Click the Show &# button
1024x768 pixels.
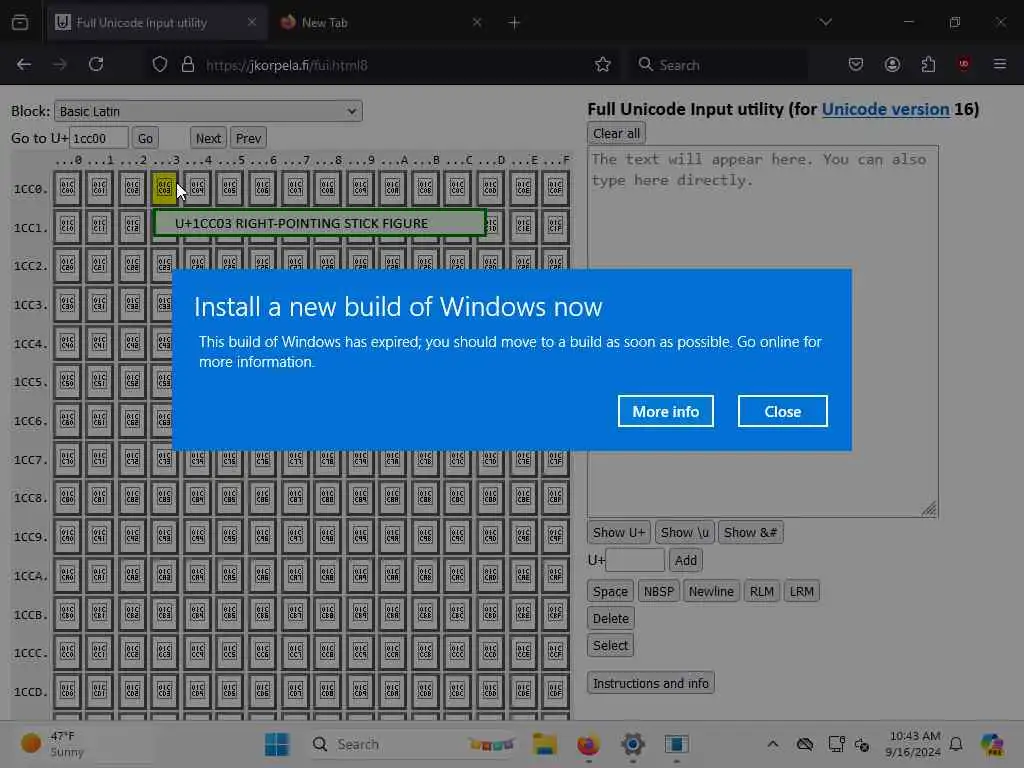pos(750,532)
